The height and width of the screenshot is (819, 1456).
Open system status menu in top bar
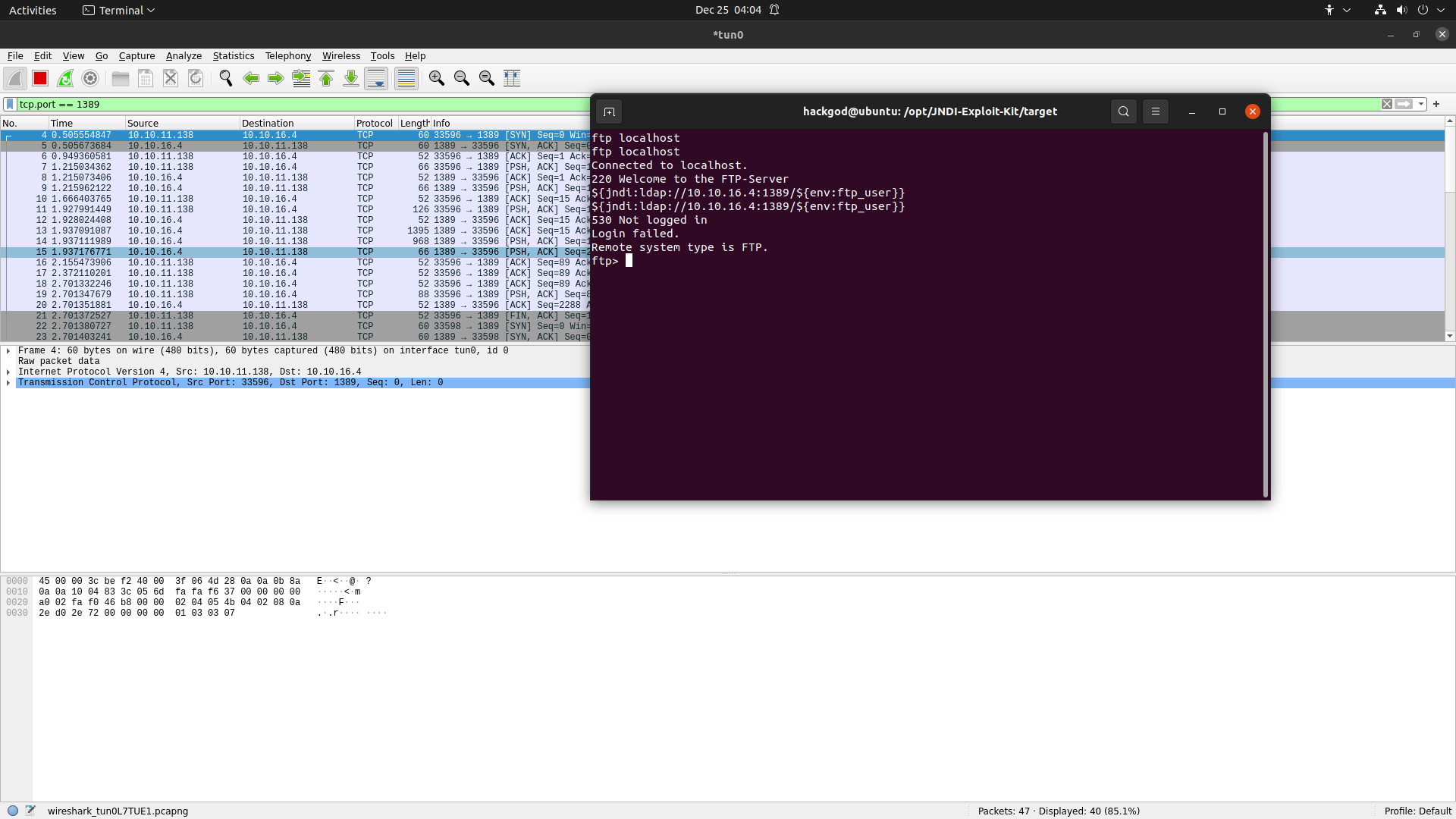point(1410,10)
